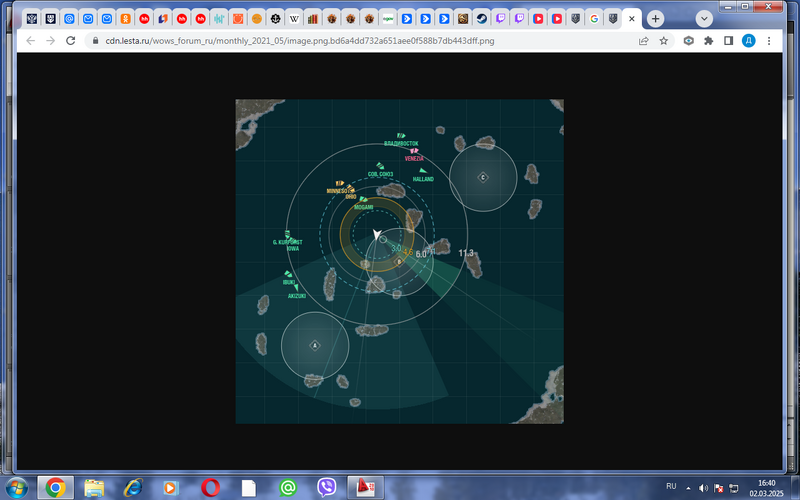The image size is (800, 500).
Task: Click the 3.0 range value
Action: pyautogui.click(x=396, y=248)
